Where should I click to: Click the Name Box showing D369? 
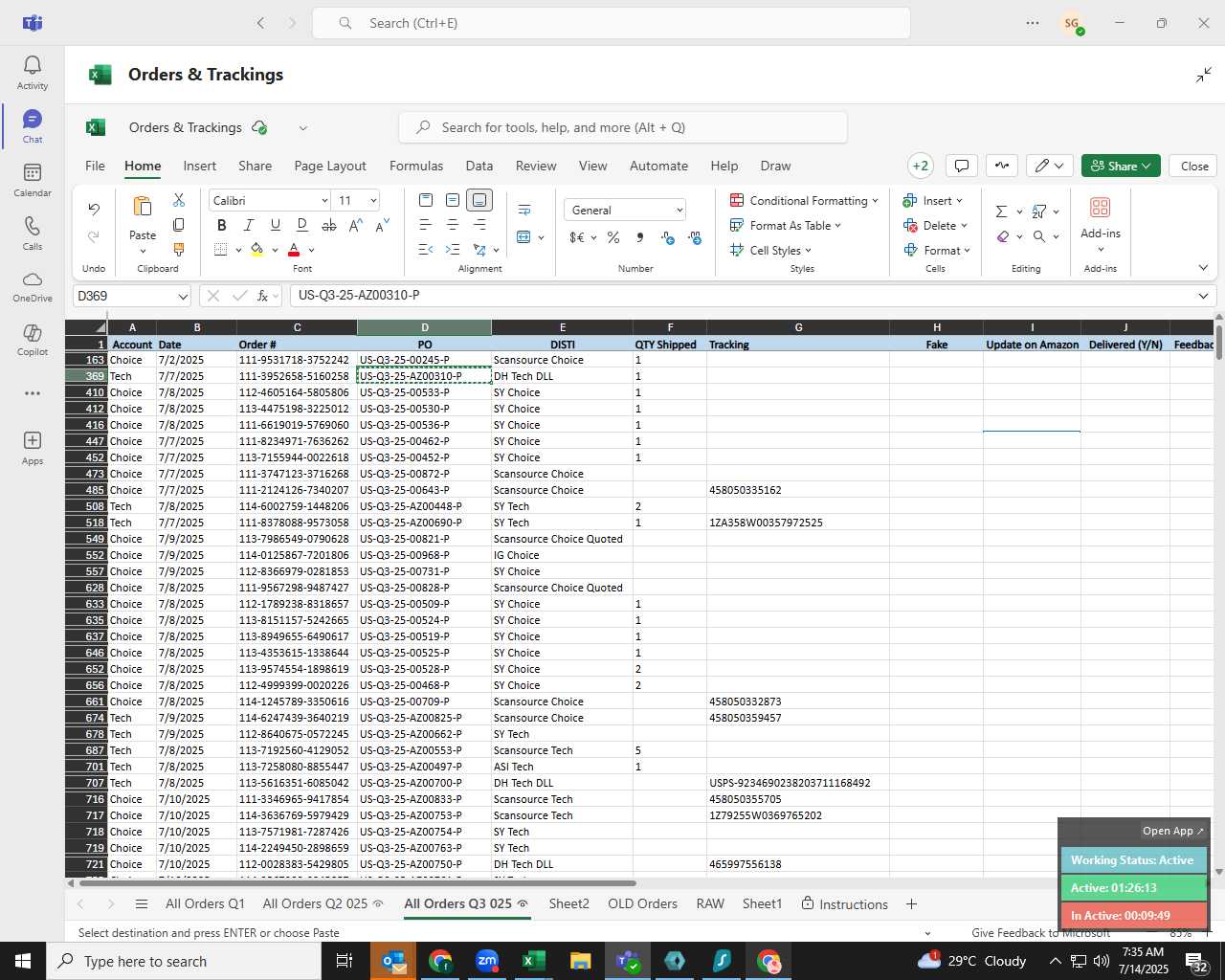pos(132,296)
